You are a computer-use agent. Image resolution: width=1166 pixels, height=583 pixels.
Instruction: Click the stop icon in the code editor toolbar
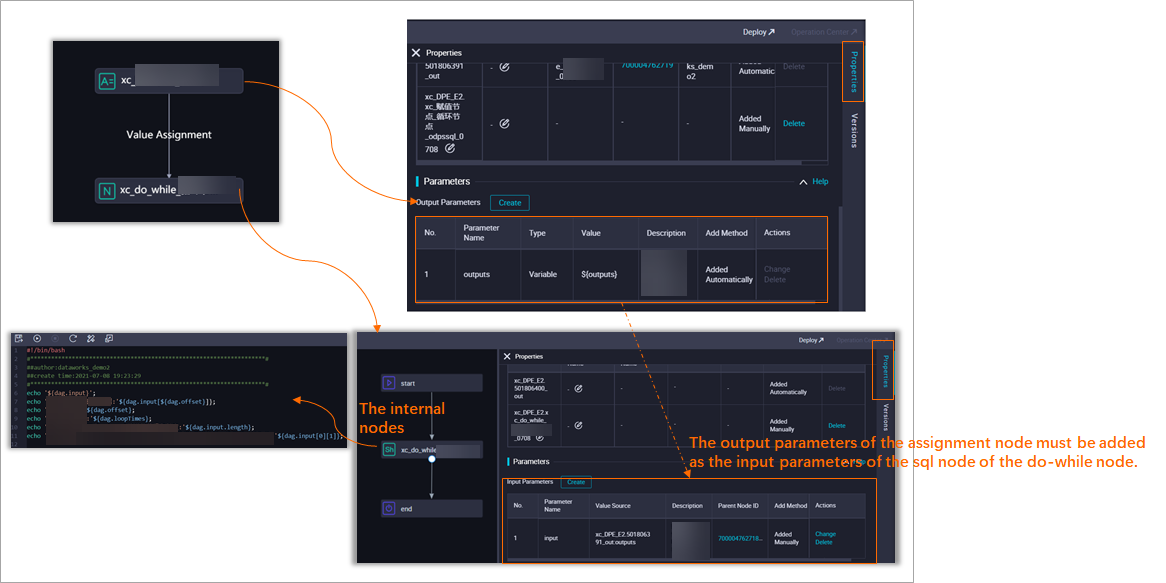[55, 338]
